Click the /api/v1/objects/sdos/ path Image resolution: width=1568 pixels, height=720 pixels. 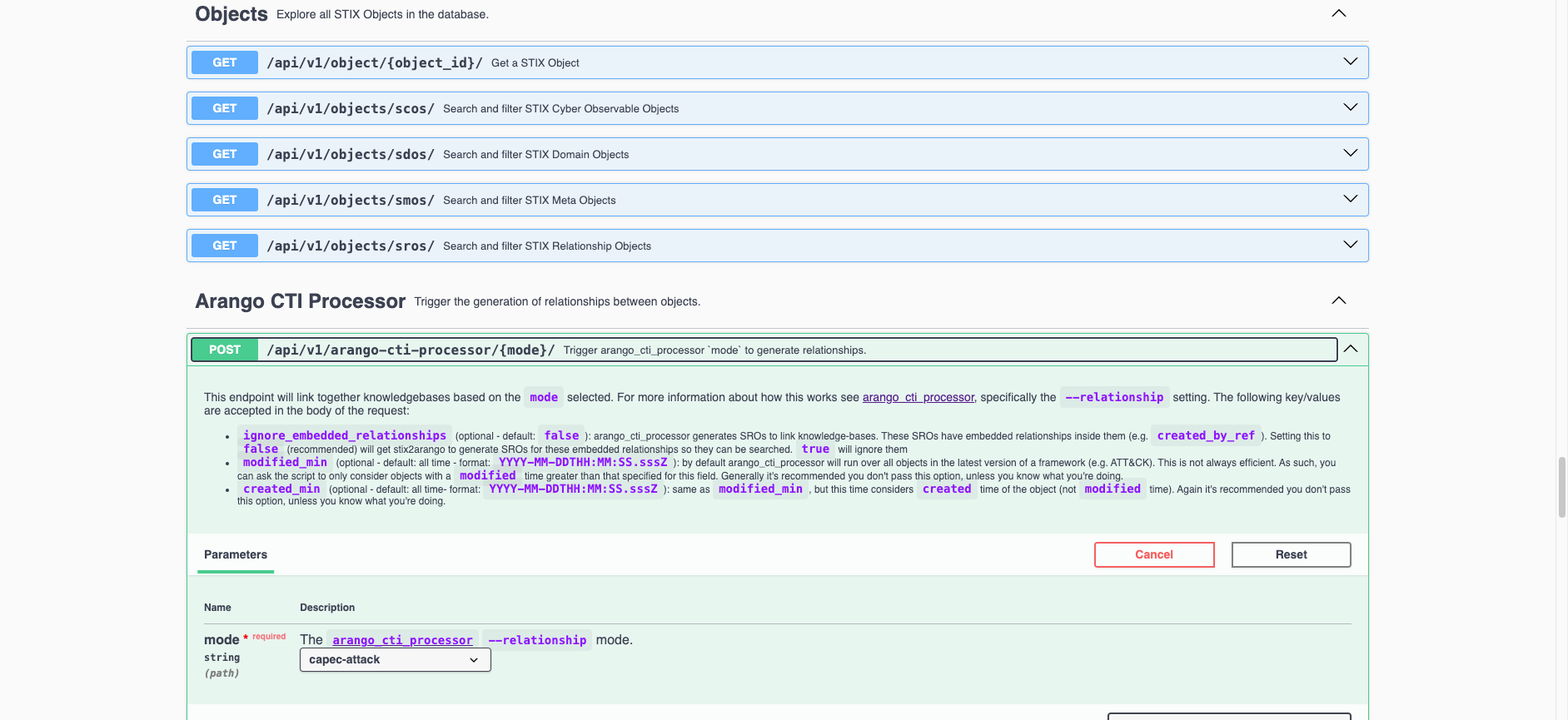point(351,154)
